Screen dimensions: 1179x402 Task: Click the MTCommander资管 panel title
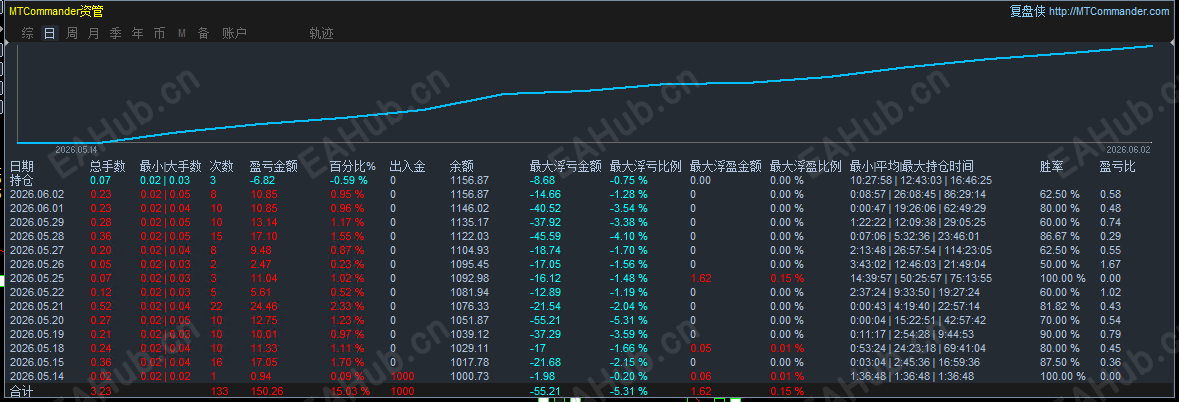click(x=56, y=11)
